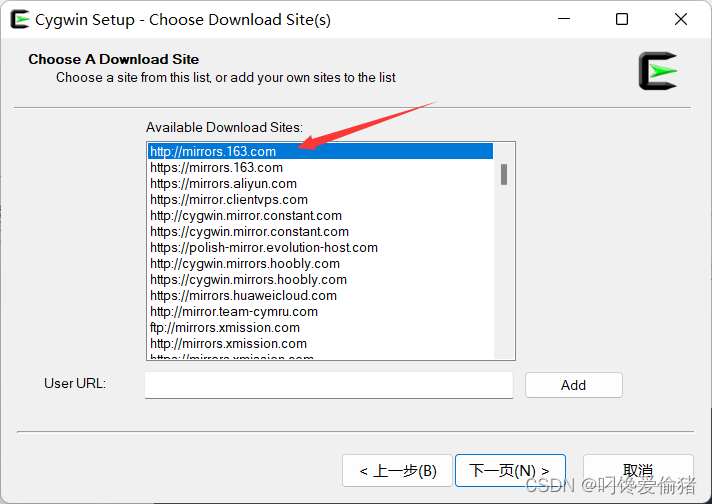The image size is (712, 504).
Task: Focus the User URL input field
Action: tap(329, 385)
